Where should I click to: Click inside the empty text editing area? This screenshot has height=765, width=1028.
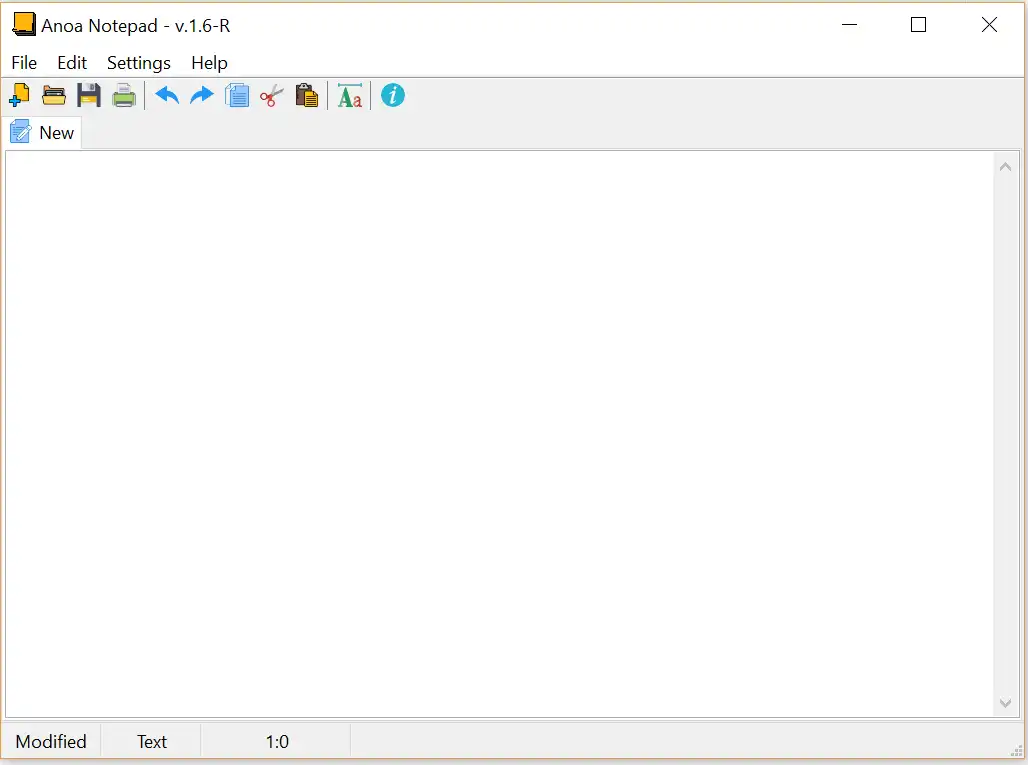(500, 434)
